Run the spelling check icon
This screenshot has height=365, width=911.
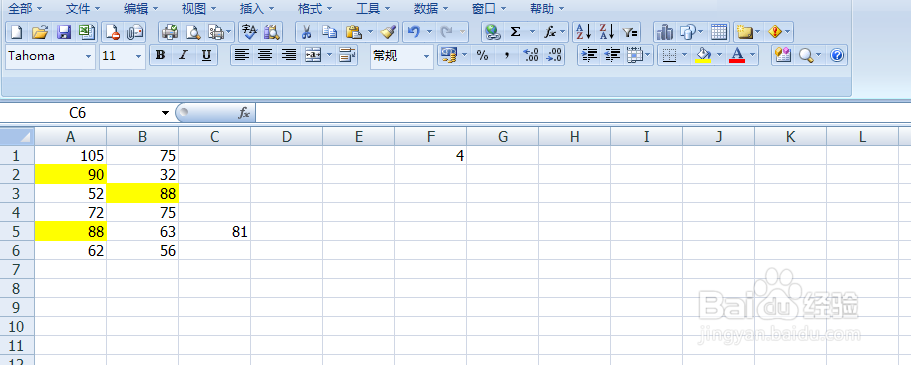[x=250, y=32]
